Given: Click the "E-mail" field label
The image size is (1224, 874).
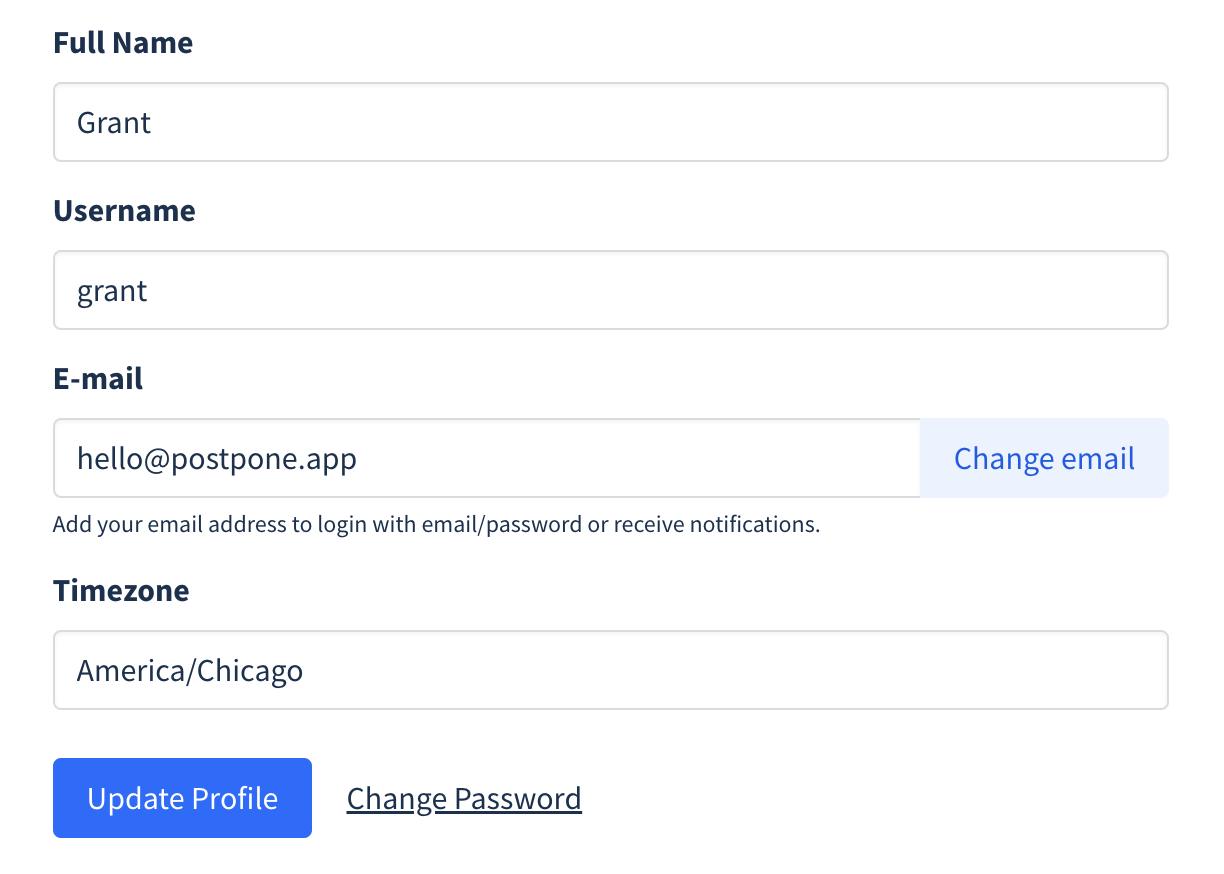Looking at the screenshot, I should [x=98, y=379].
